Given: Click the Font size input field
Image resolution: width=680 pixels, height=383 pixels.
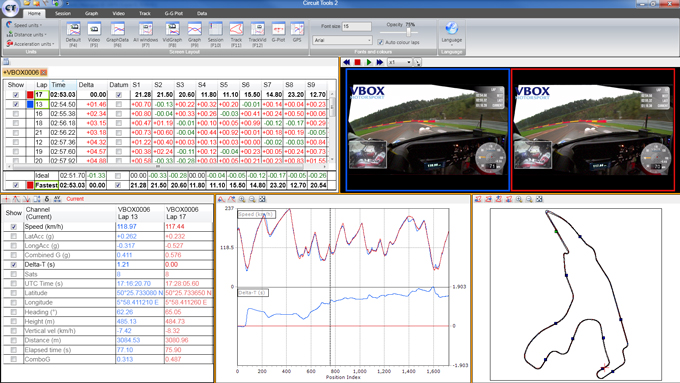Looking at the screenshot, I should pyautogui.click(x=356, y=26).
